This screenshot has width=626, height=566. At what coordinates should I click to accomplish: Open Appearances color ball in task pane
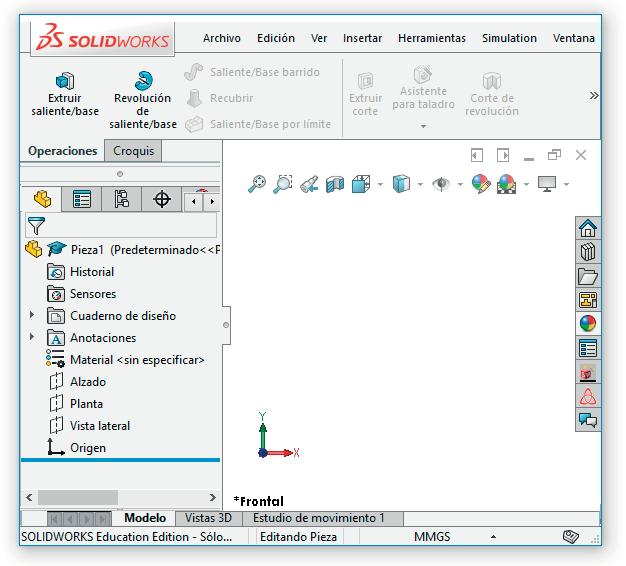pyautogui.click(x=588, y=323)
